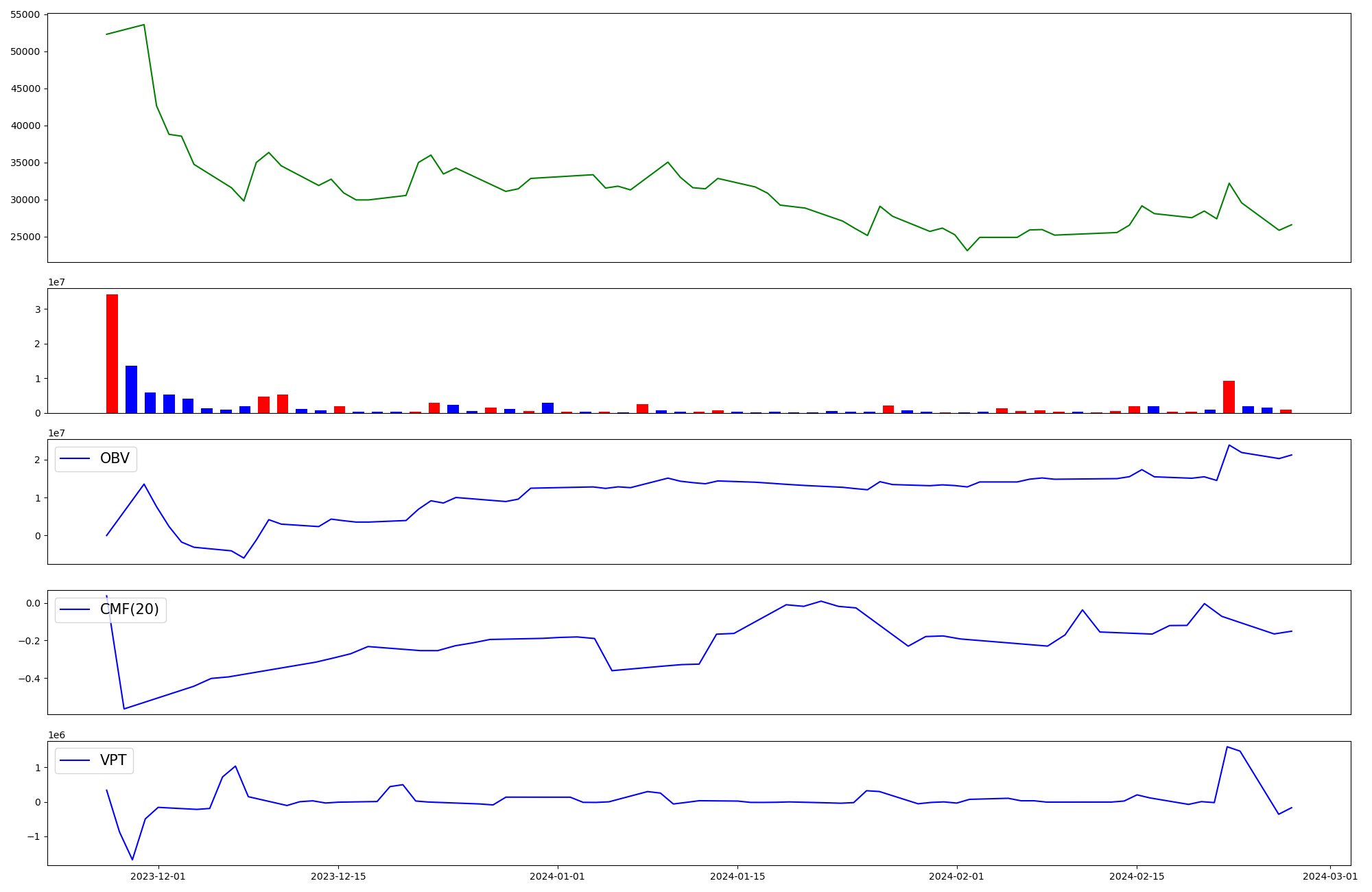The width and height of the screenshot is (1372, 892).
Task: Click the peak of the green price line
Action: click(143, 25)
